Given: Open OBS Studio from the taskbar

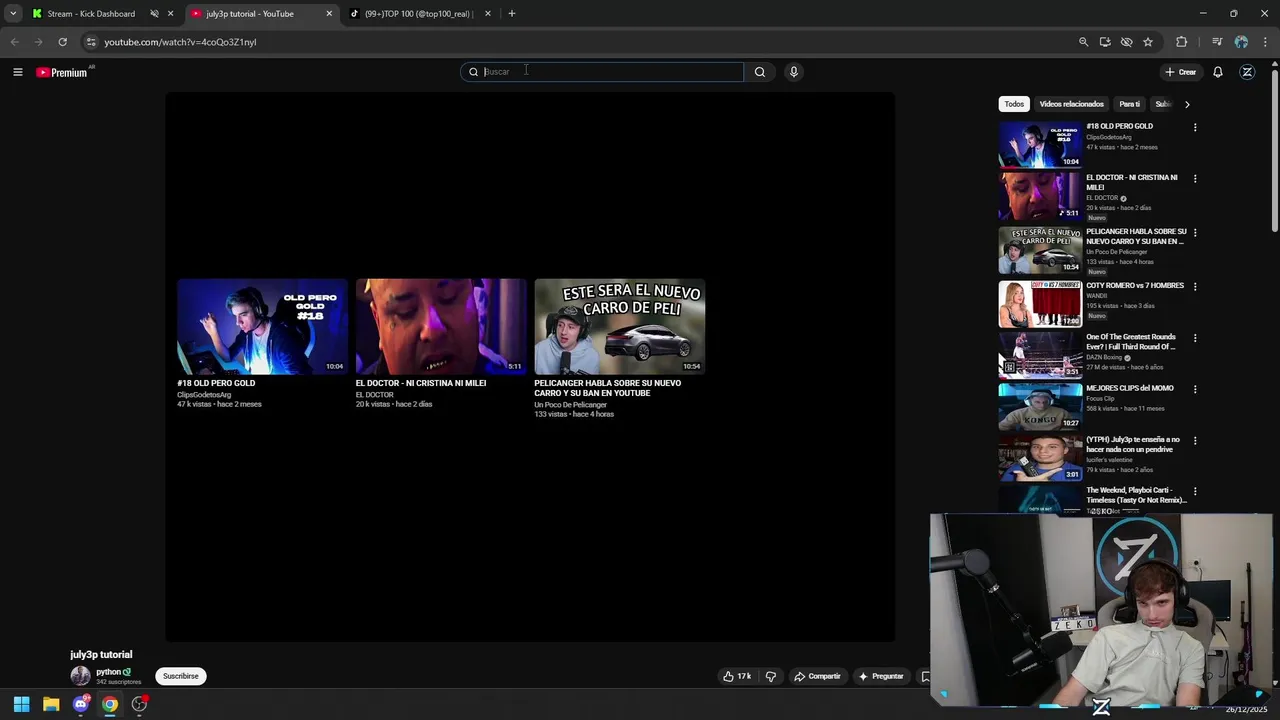Looking at the screenshot, I should (x=139, y=704).
